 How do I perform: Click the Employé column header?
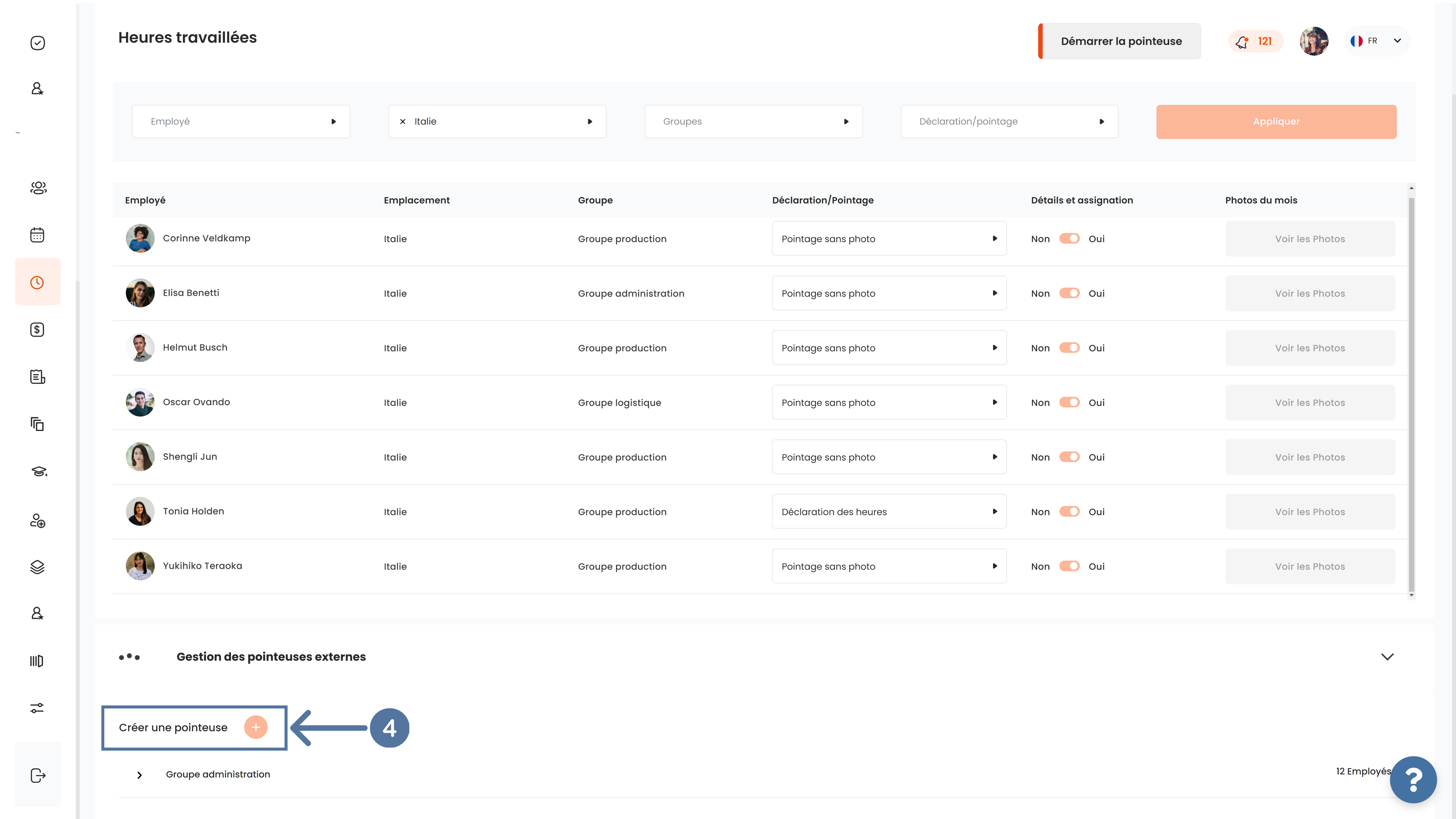pos(145,200)
